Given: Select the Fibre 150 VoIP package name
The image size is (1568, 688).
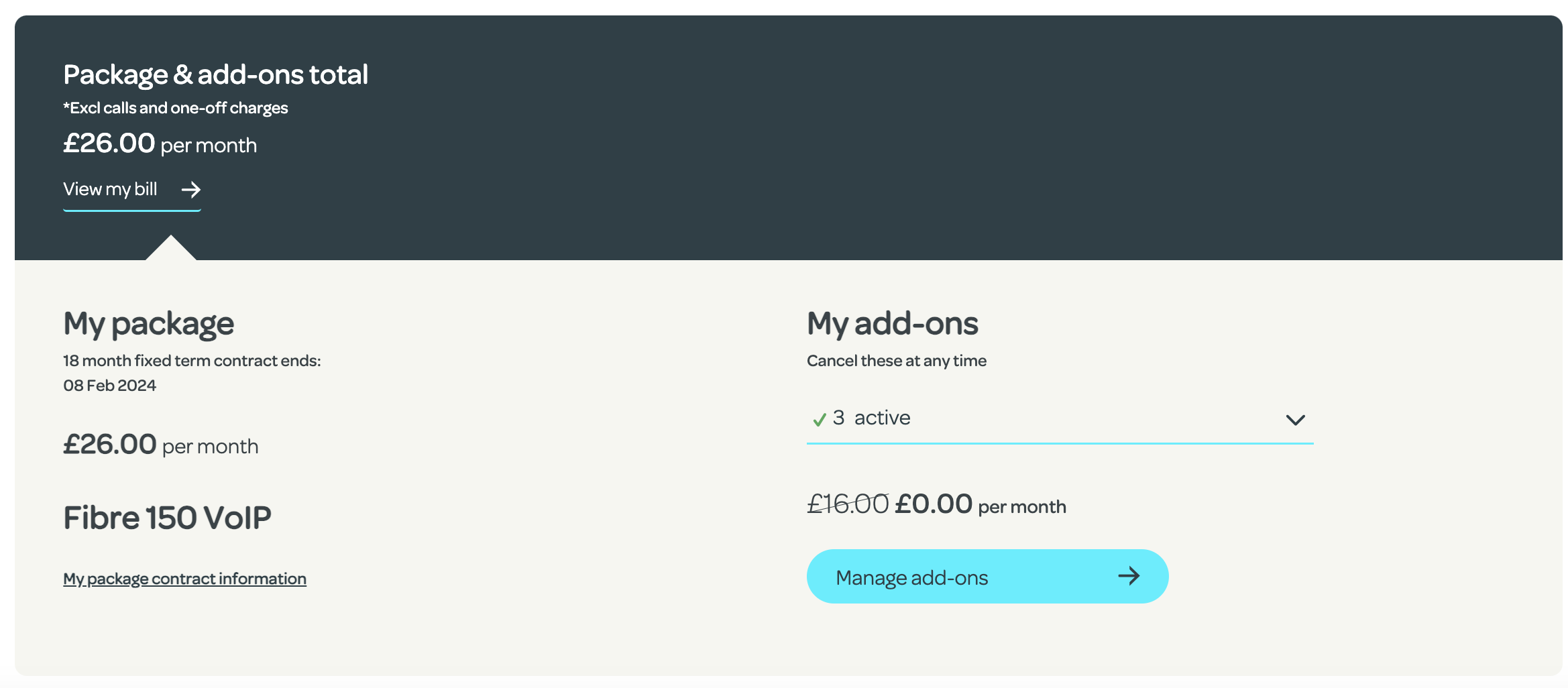Looking at the screenshot, I should (167, 518).
